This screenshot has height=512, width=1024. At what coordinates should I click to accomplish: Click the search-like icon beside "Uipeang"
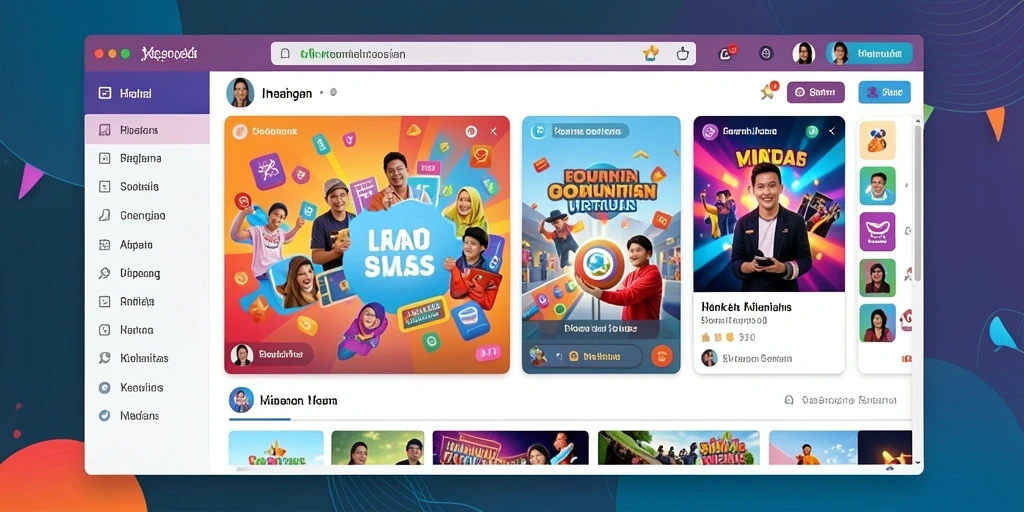(x=104, y=274)
